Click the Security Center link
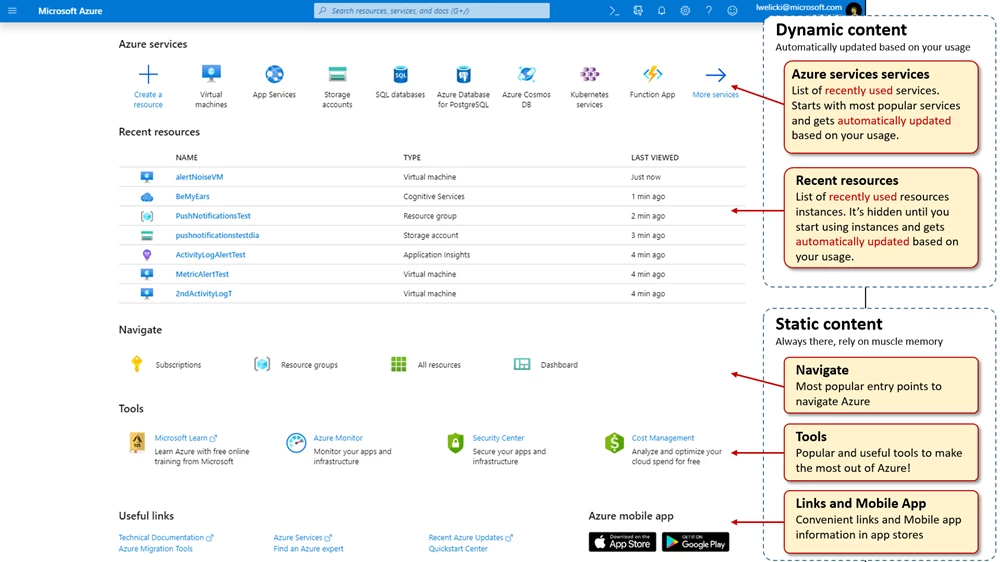This screenshot has height=562, width=1000. (498, 438)
